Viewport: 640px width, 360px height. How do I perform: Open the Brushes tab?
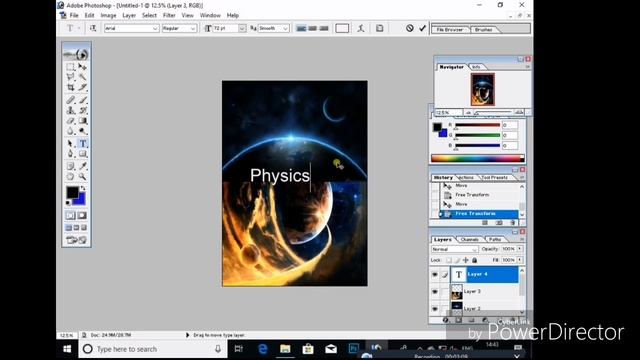pyautogui.click(x=484, y=29)
